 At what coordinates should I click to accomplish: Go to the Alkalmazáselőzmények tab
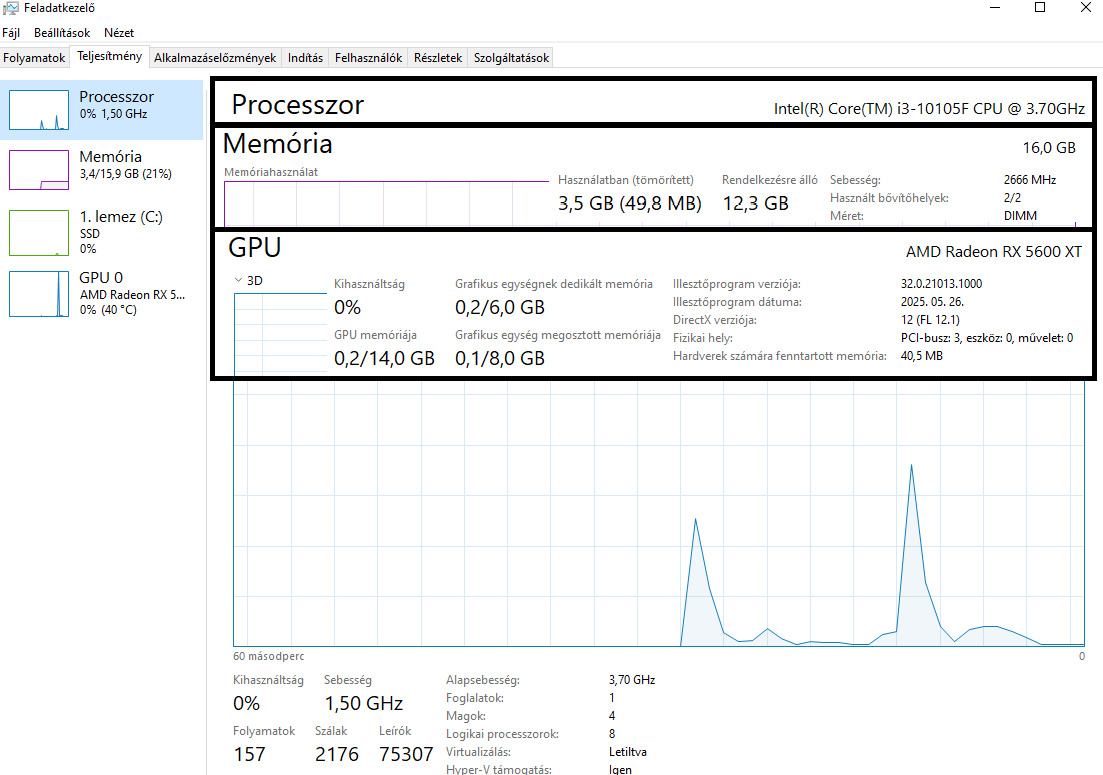[x=215, y=58]
